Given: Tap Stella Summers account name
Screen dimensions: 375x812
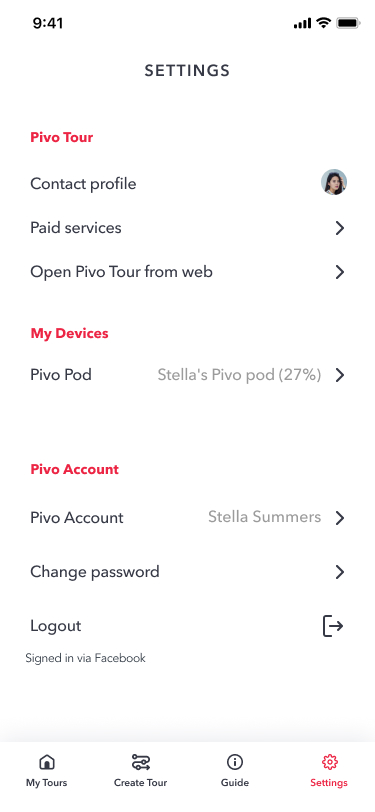Looking at the screenshot, I should 265,517.
